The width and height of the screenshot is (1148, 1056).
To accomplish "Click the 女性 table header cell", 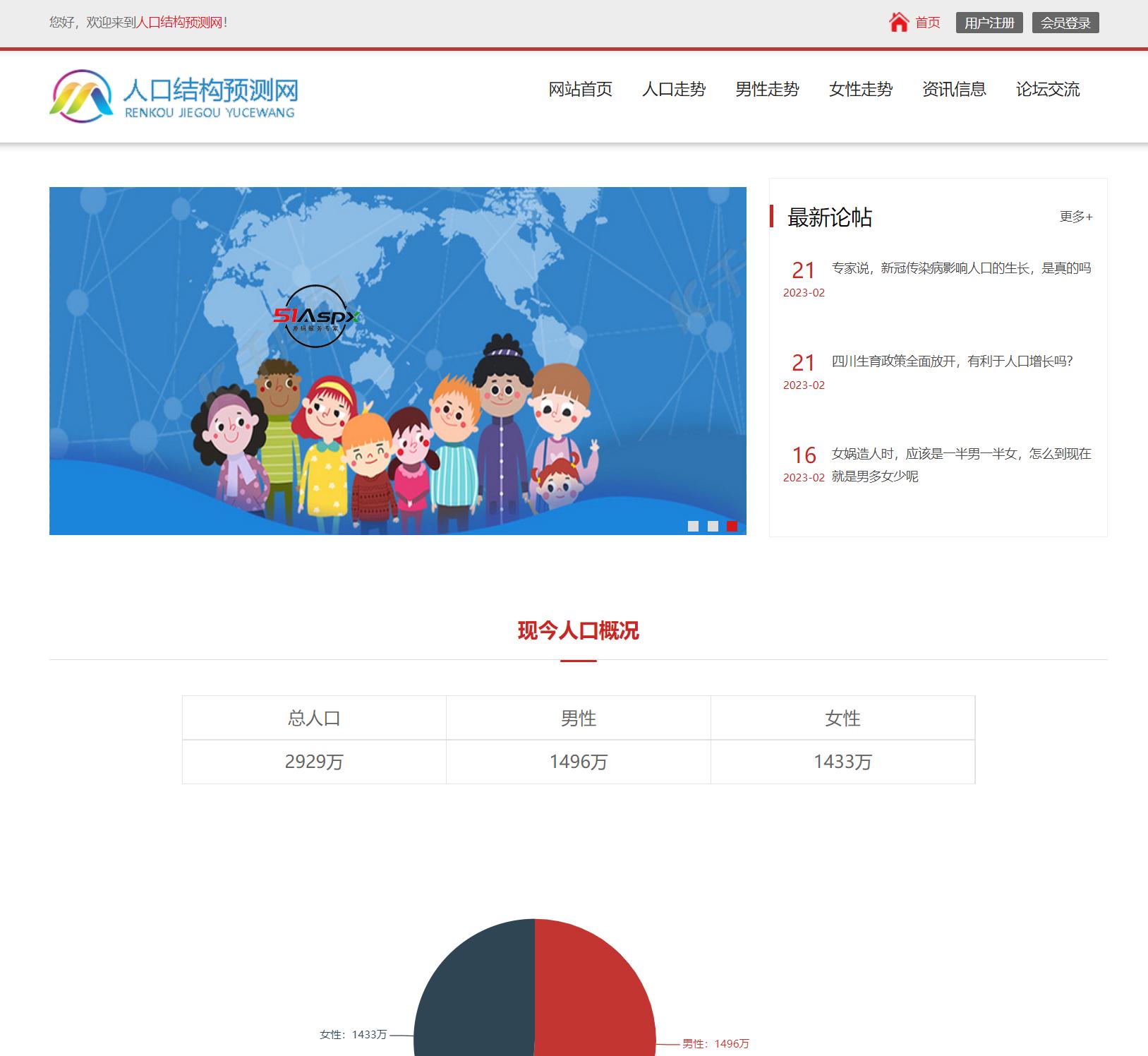I will [842, 718].
